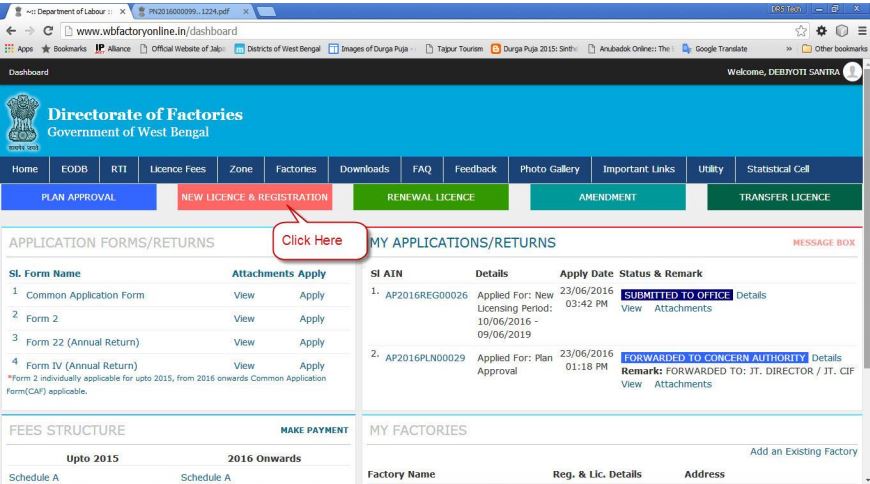Go to the Home menu item
Screen dimensions: 870x484
pos(25,169)
